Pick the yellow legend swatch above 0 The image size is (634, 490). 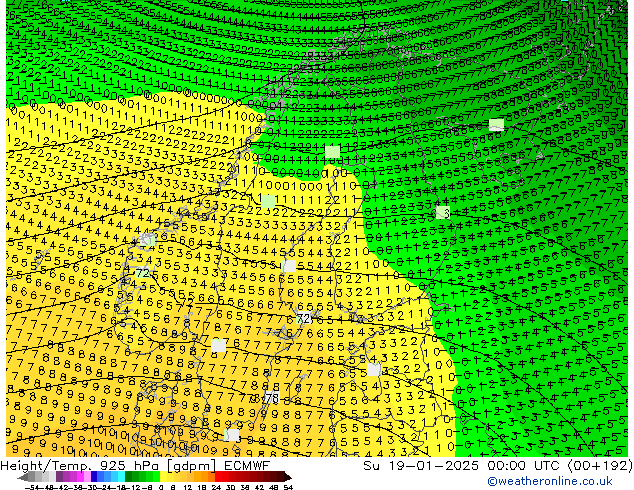click(x=163, y=477)
